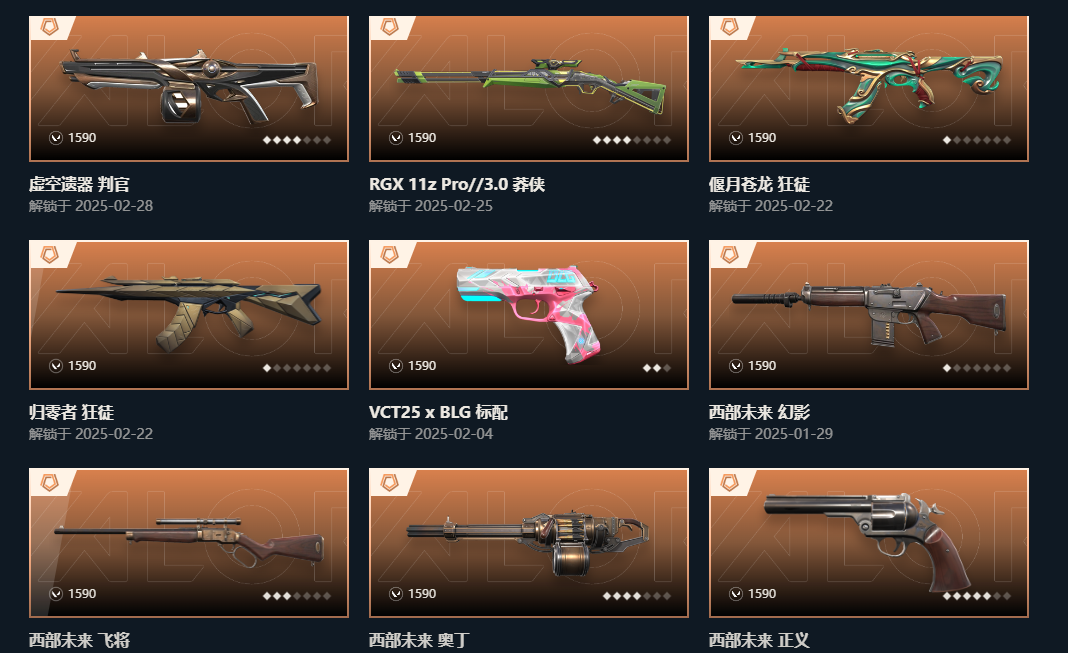
Task: Click the tier badge icon on 虚空遗器 判官 card
Action: point(50,27)
